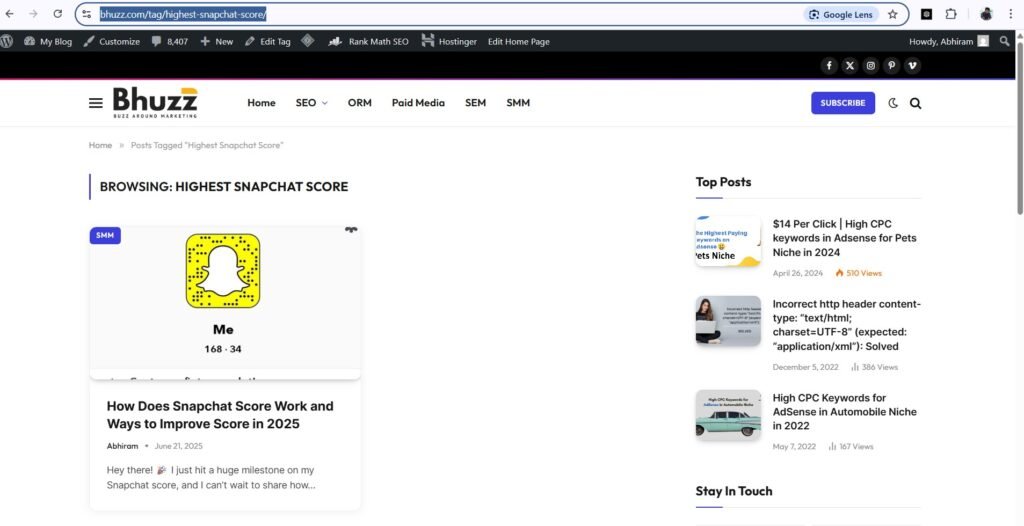Screen dimensions: 1024x526
Task: Click the '167 Views' count
Action: click(851, 447)
